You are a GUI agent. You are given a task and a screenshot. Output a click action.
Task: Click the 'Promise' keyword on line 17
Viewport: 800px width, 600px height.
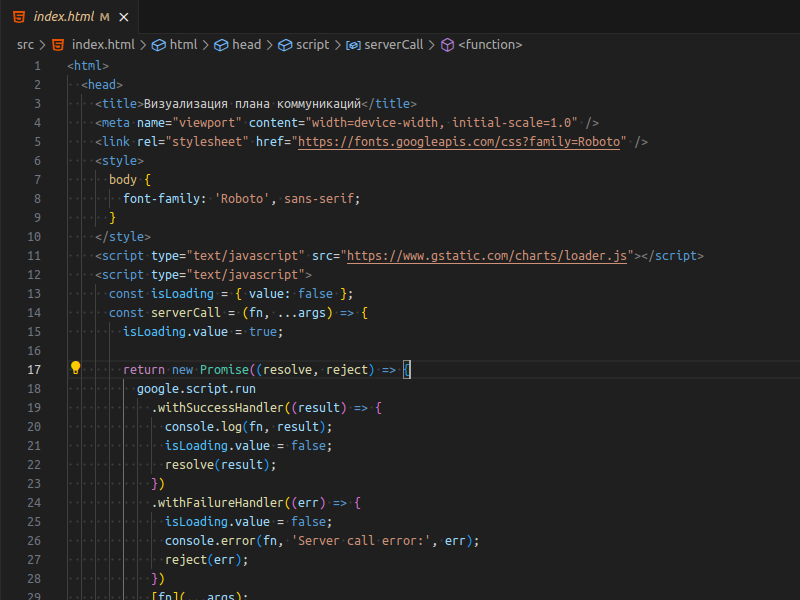click(224, 370)
